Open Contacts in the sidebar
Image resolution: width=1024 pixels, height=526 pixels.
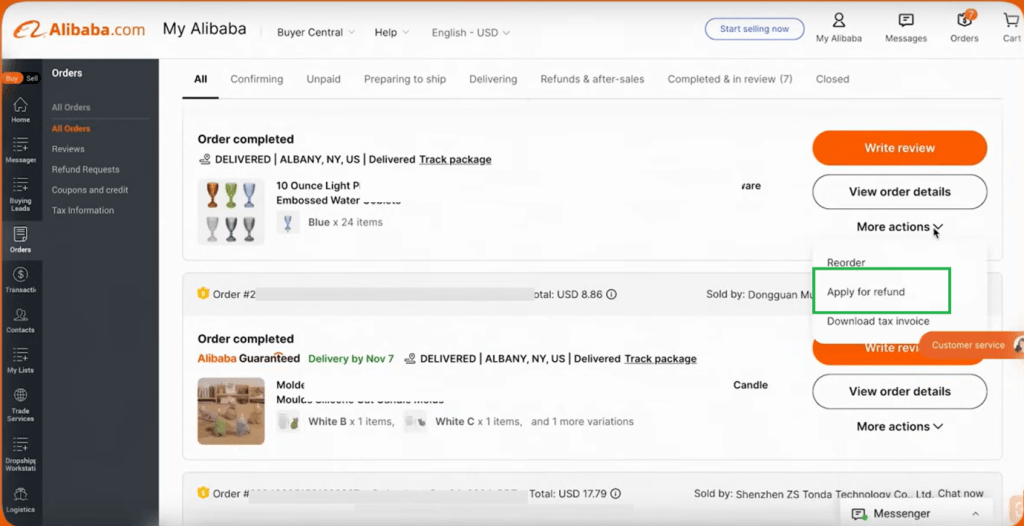20,321
